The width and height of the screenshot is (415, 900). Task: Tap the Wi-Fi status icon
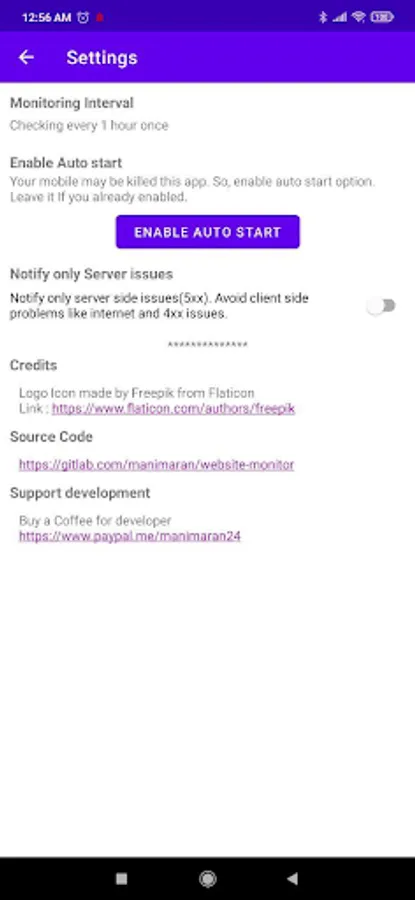[359, 17]
